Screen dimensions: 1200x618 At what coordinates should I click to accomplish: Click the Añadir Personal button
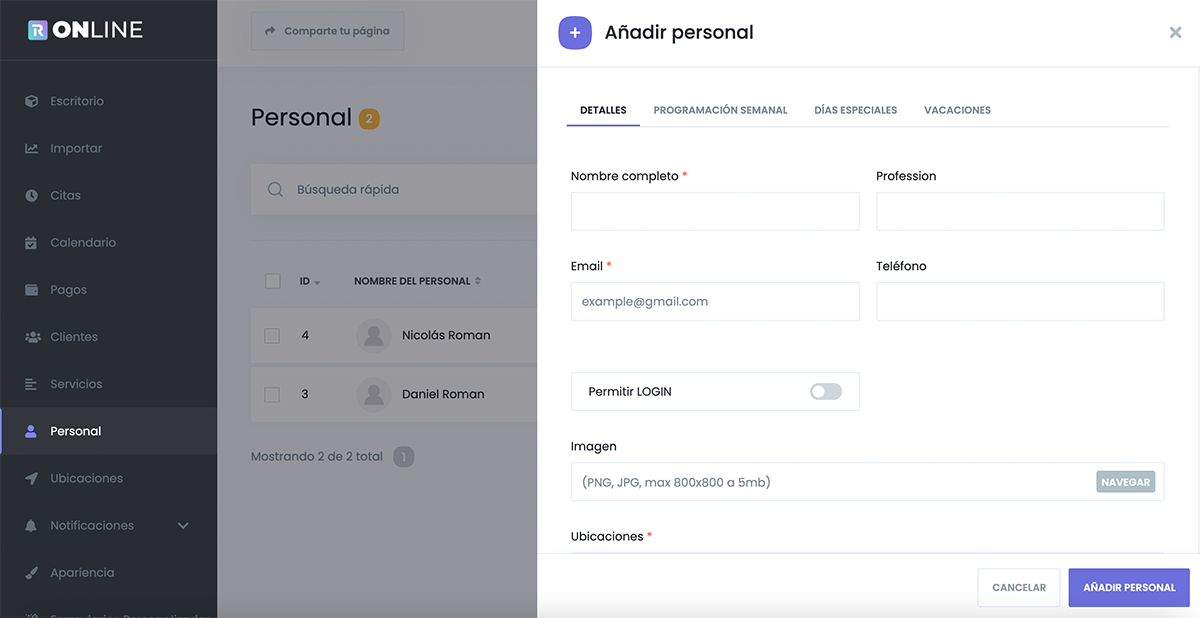point(1129,588)
